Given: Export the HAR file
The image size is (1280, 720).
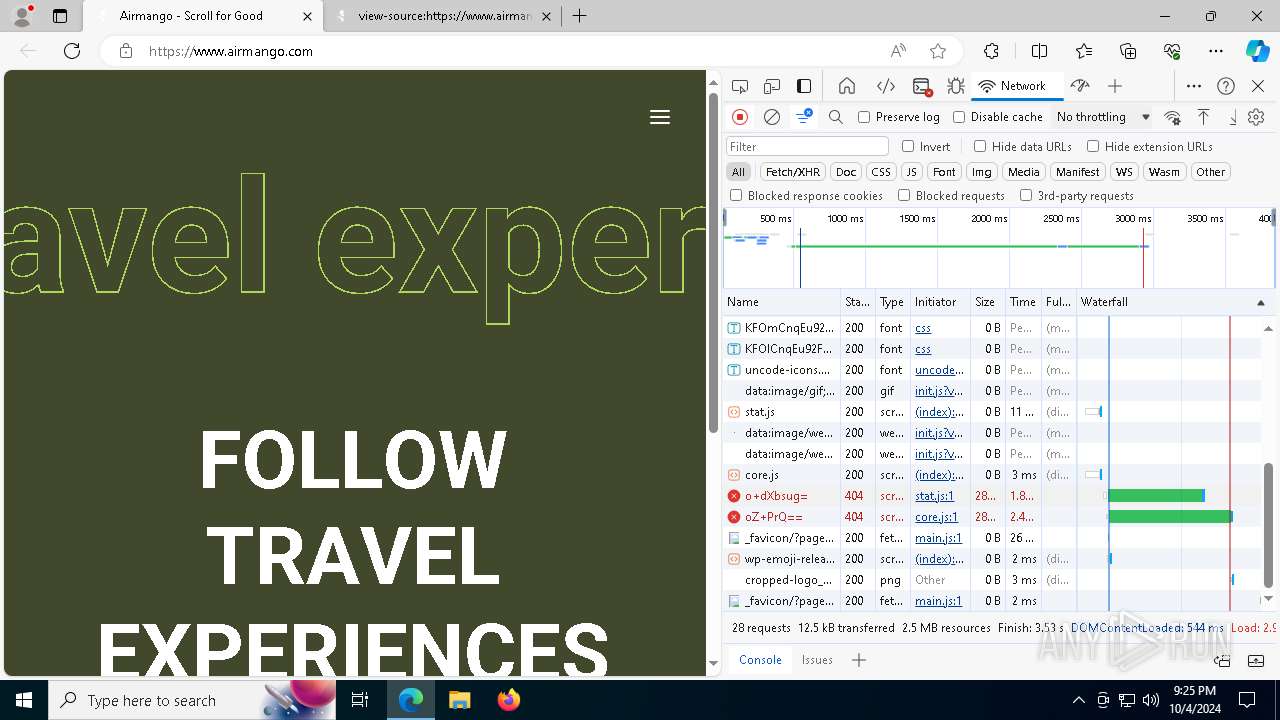Looking at the screenshot, I should [x=1232, y=117].
